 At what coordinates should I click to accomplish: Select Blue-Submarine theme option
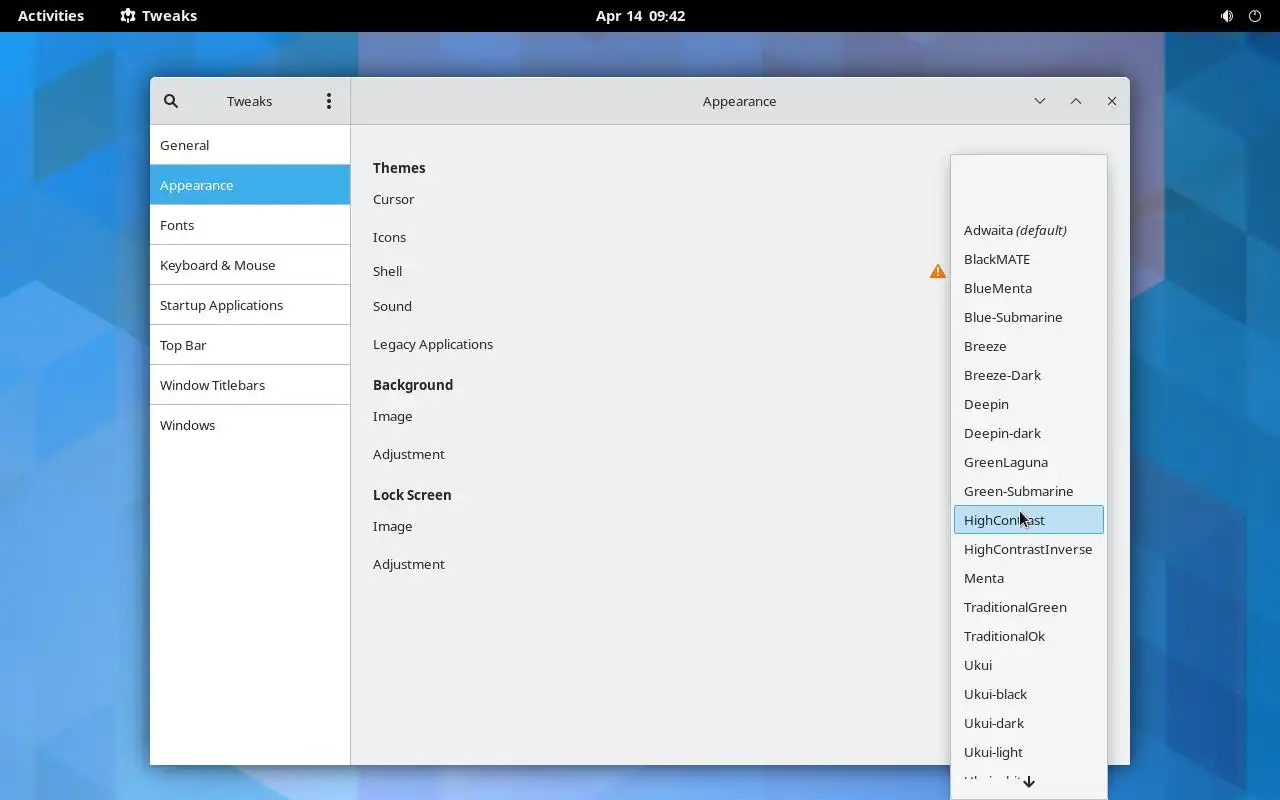(x=1029, y=317)
